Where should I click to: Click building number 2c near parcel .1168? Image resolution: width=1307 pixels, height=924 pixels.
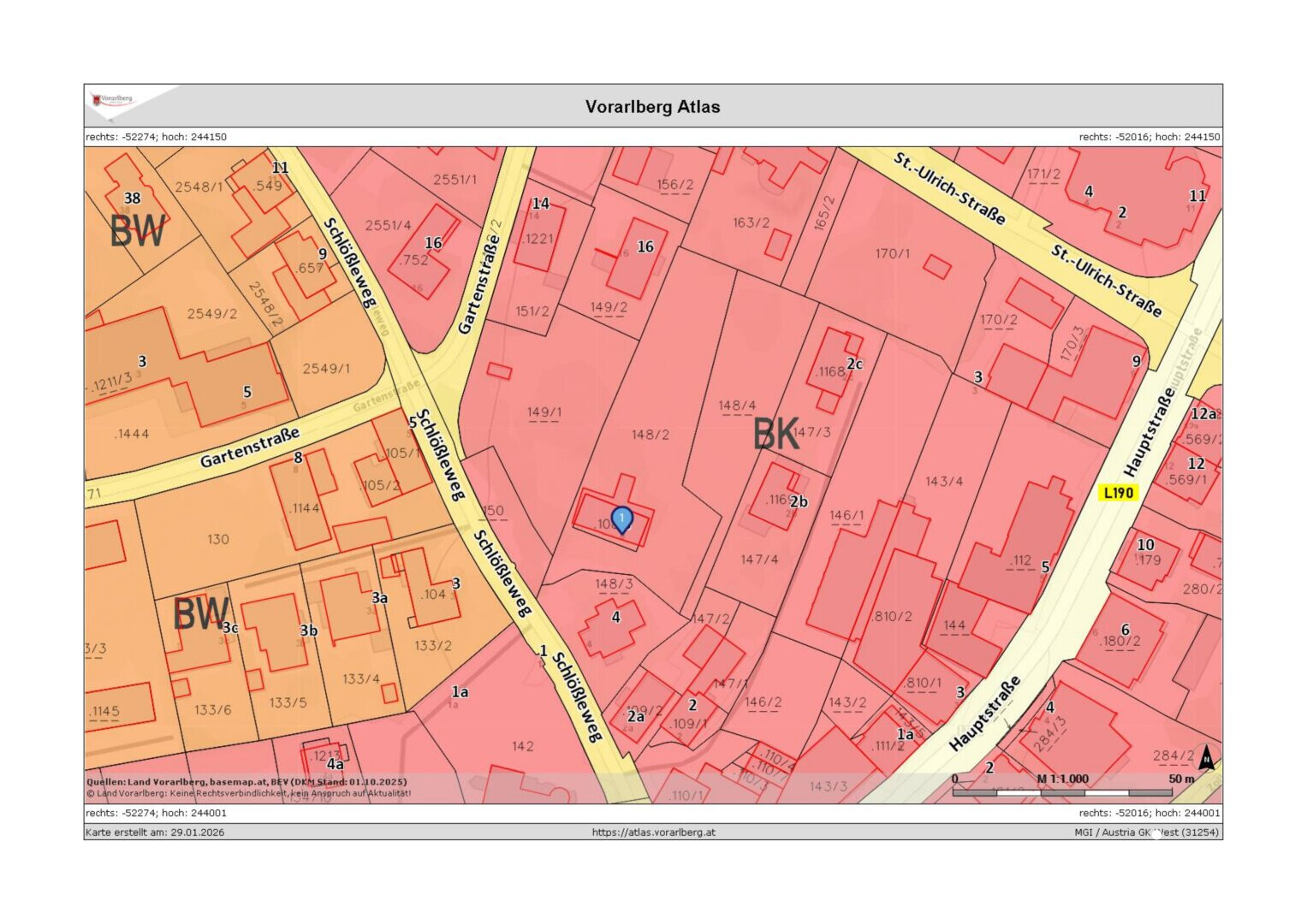[854, 364]
